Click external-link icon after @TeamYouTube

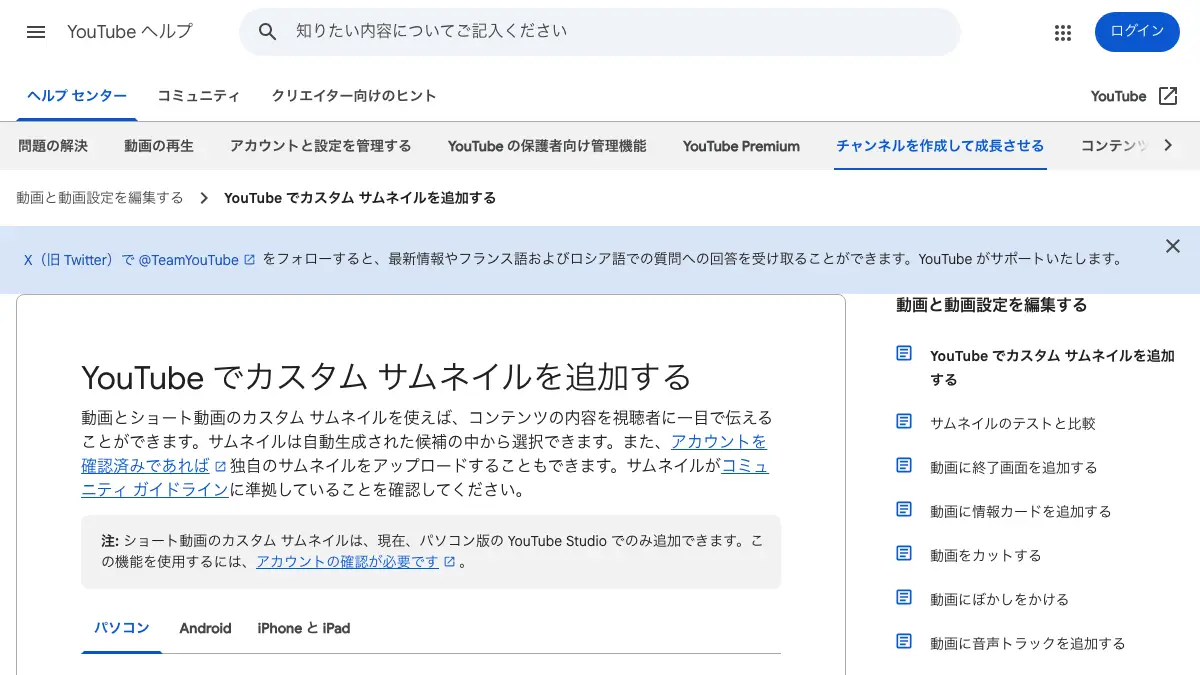click(250, 260)
